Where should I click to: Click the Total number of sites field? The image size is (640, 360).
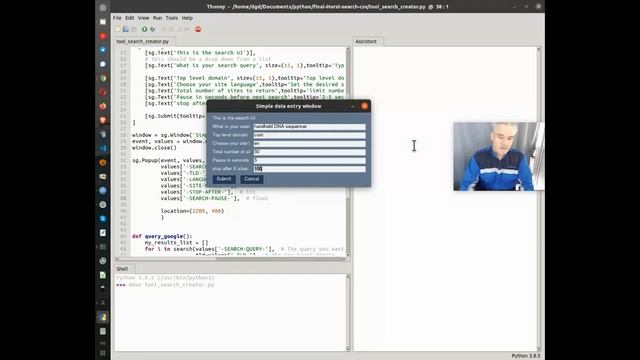309,152
